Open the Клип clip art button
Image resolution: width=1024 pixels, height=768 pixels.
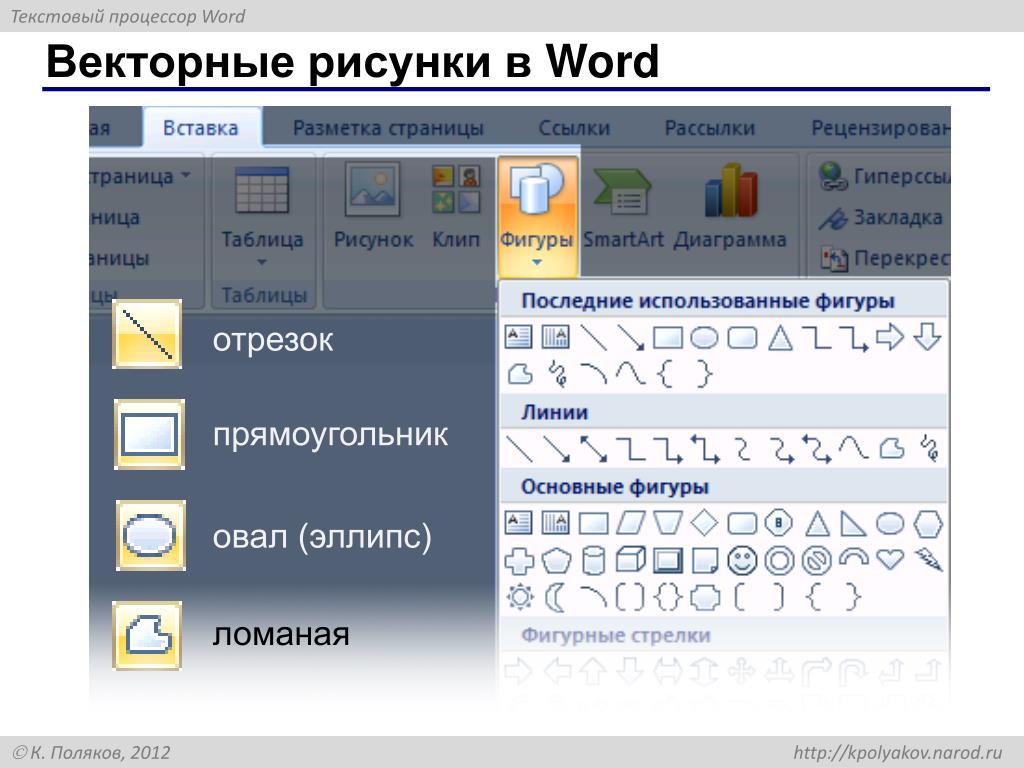[456, 207]
